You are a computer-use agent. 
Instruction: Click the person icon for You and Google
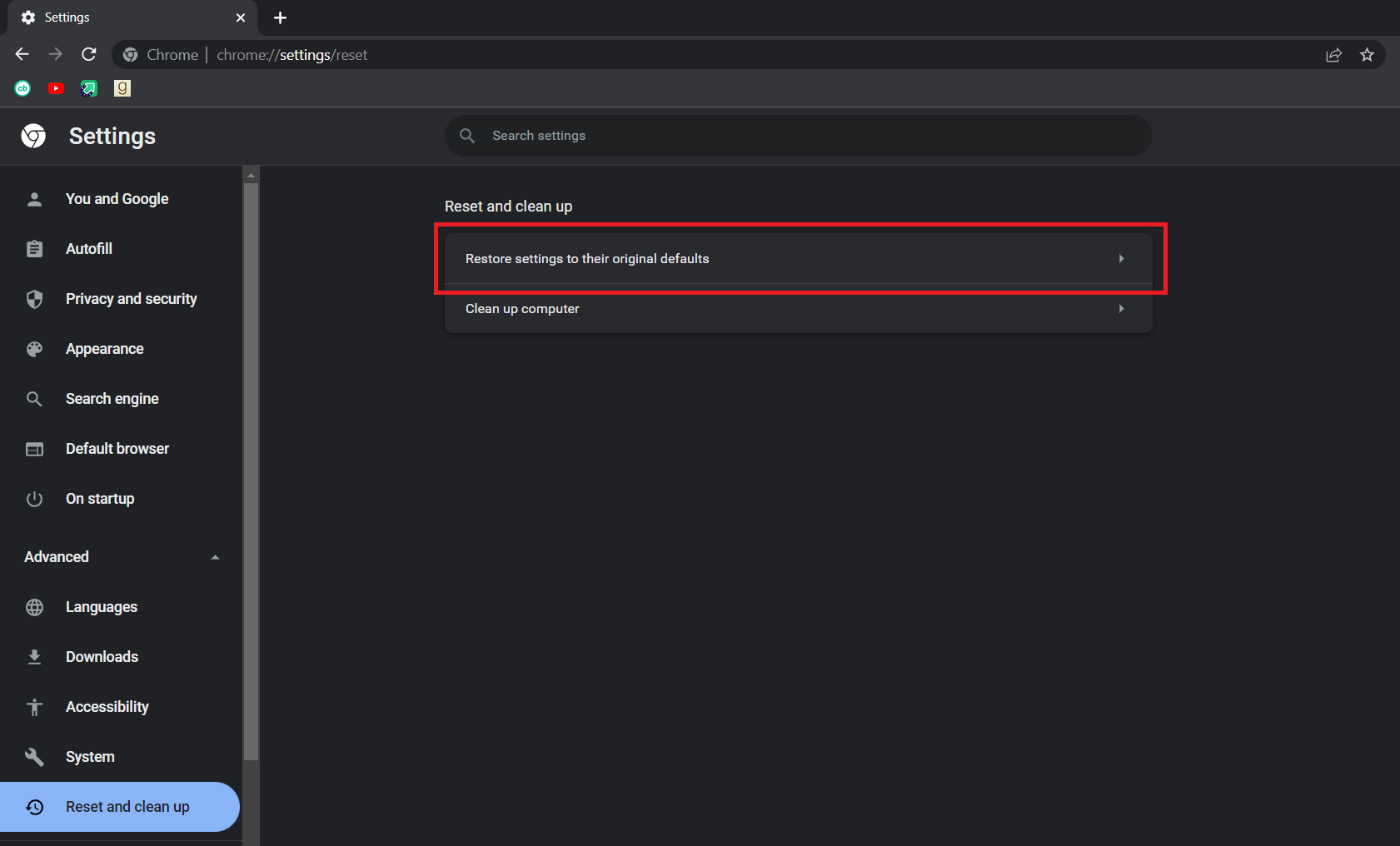tap(34, 199)
